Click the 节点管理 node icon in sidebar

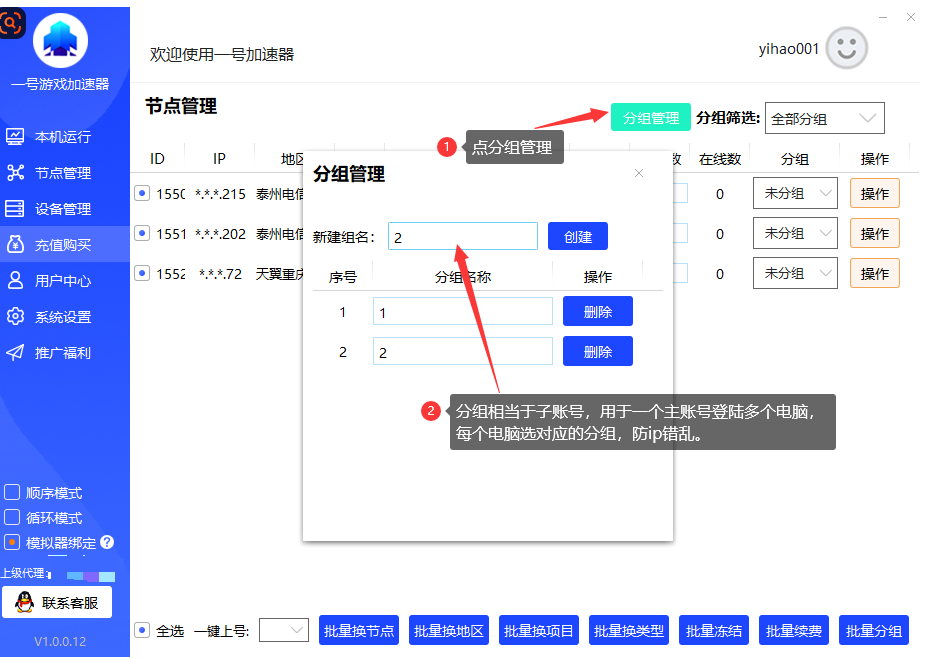point(15,173)
